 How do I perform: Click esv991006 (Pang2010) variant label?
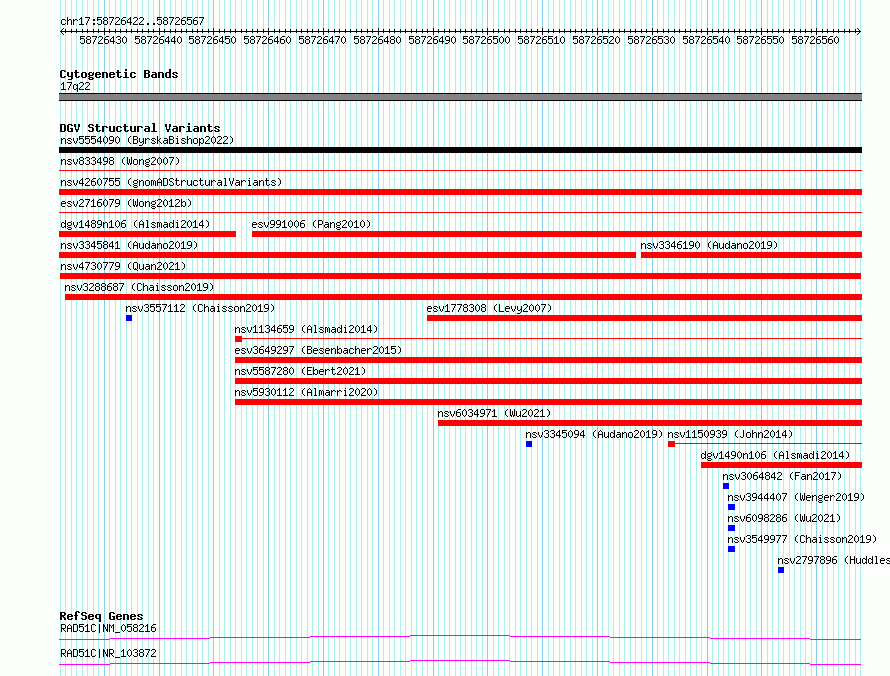point(311,224)
